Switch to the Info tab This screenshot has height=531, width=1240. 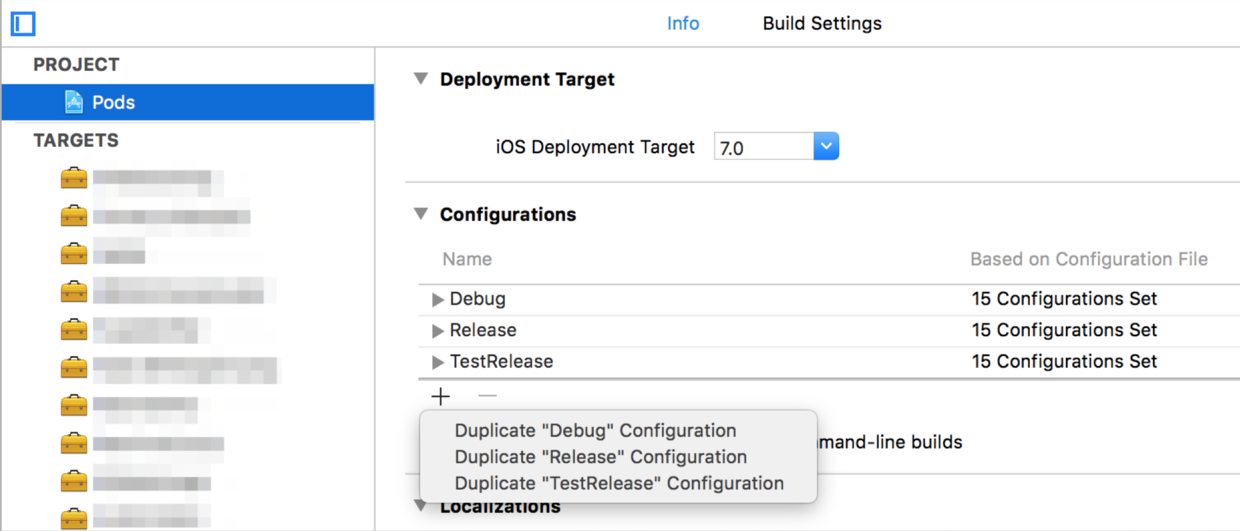(683, 23)
